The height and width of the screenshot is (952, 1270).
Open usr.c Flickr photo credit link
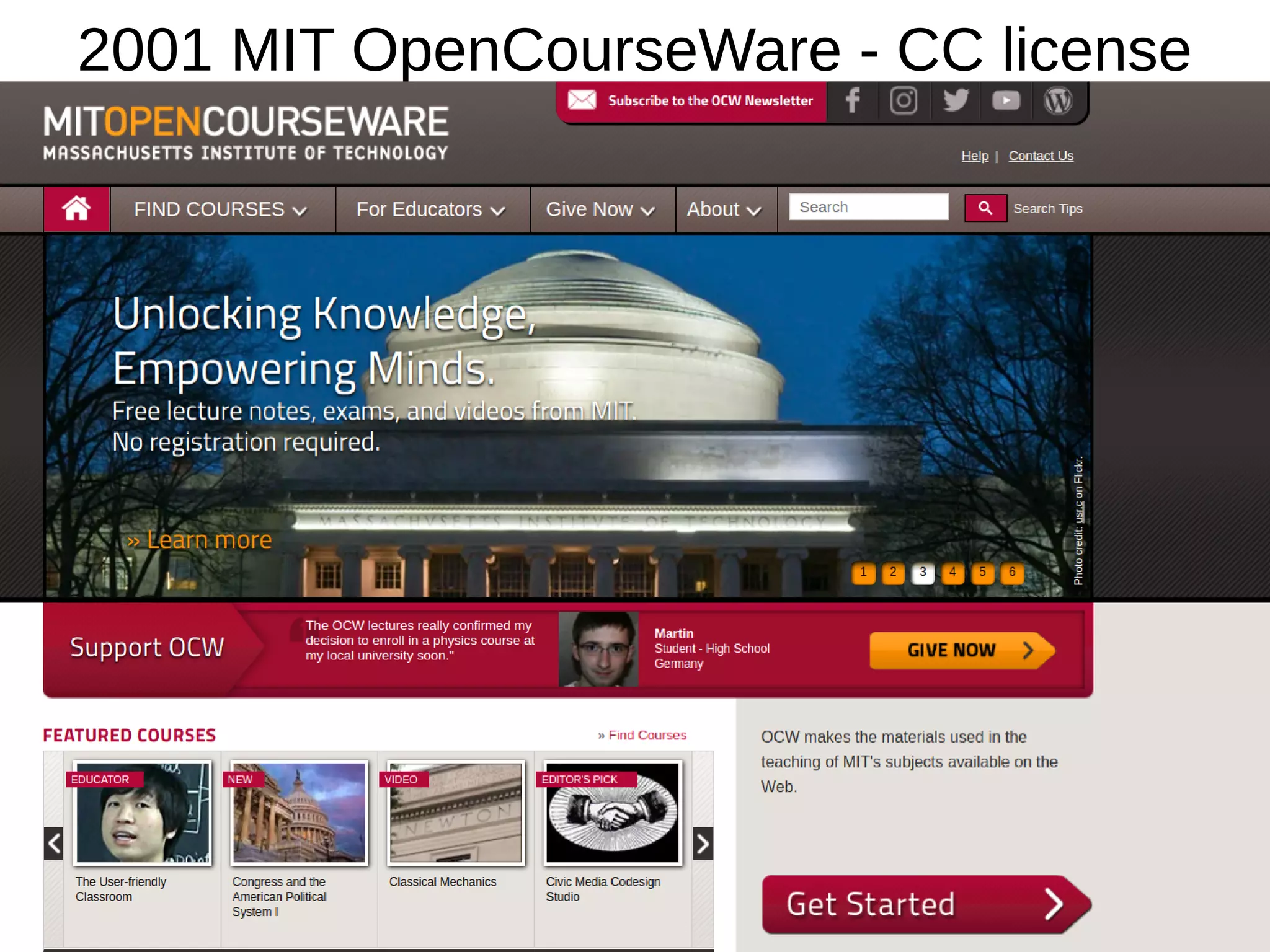click(x=1079, y=511)
